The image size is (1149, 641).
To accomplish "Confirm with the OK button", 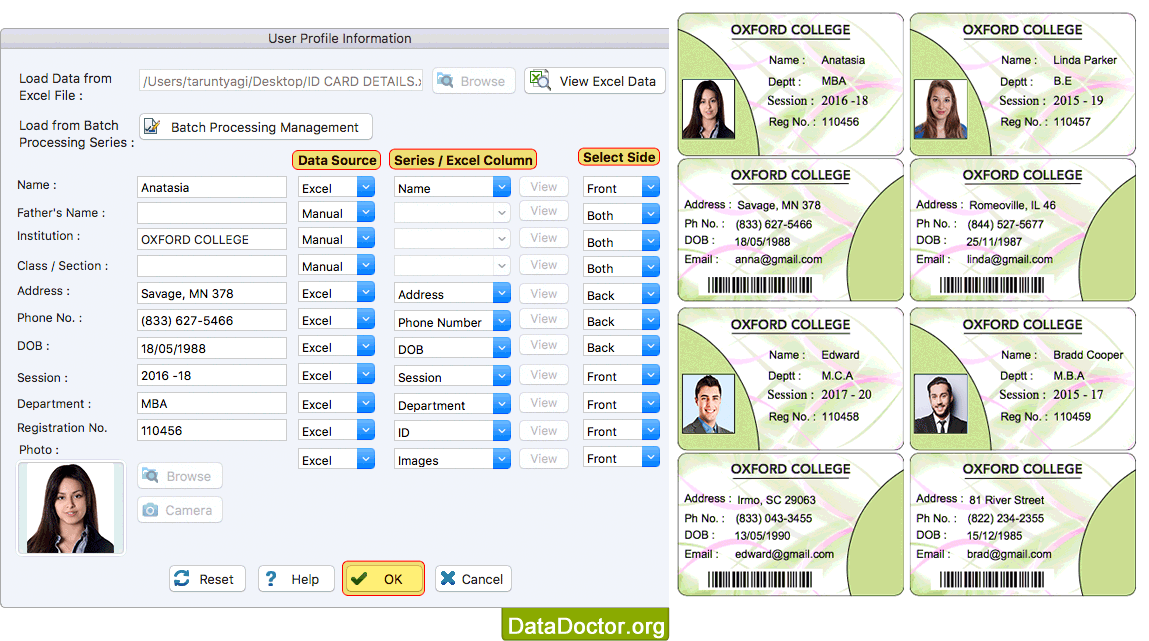I will [383, 579].
